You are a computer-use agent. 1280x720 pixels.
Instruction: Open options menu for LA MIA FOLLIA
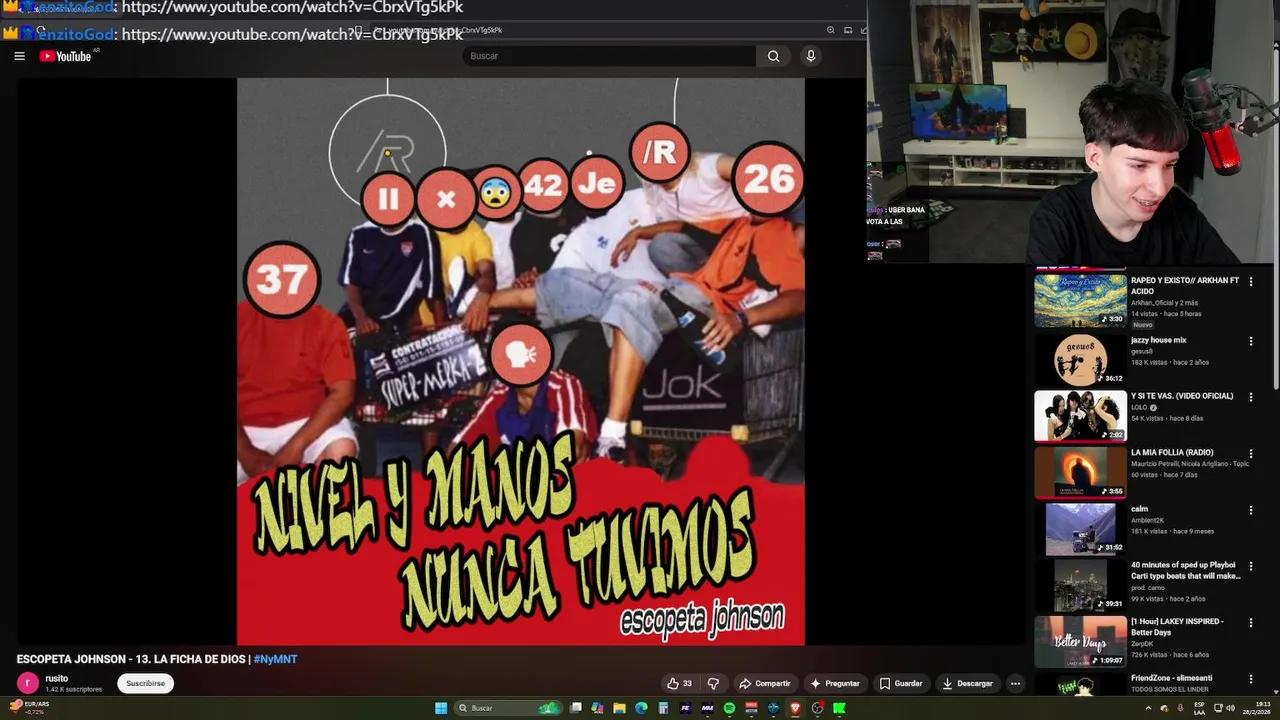tap(1250, 454)
